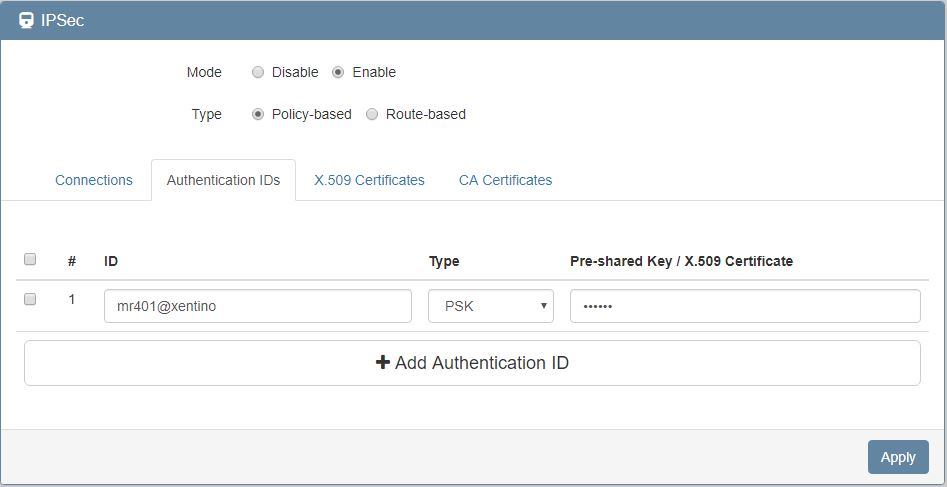Go to the X.509 Certificates tab
Screen dimensions: 947x487
369,180
